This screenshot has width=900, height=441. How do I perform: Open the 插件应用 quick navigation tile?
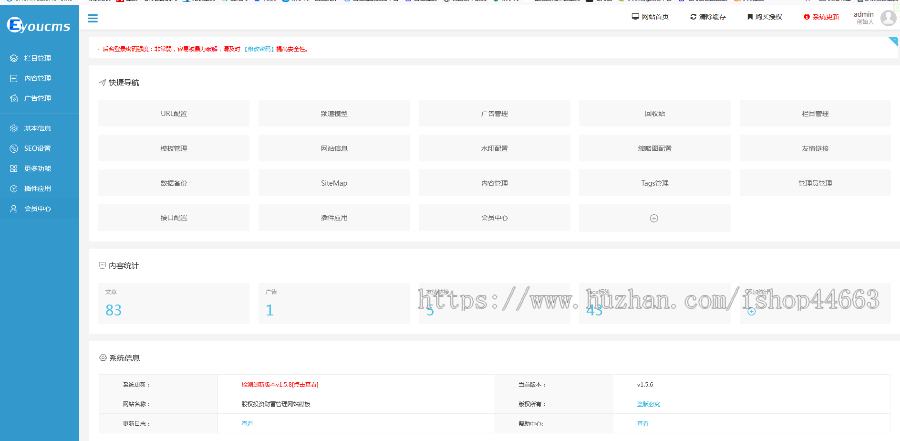pyautogui.click(x=334, y=218)
